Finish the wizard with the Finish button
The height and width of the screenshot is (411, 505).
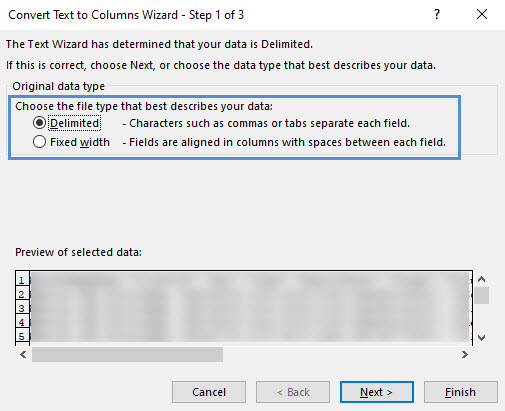click(x=461, y=392)
